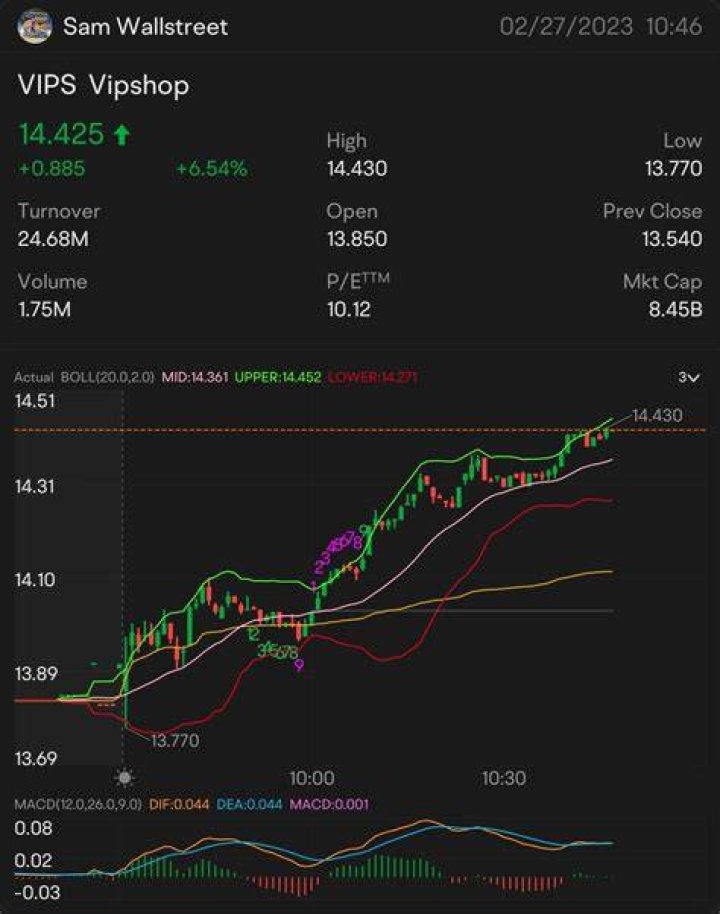720x914 pixels.
Task: Select the 02/27/2023 10:46 timestamp
Action: coord(600,27)
